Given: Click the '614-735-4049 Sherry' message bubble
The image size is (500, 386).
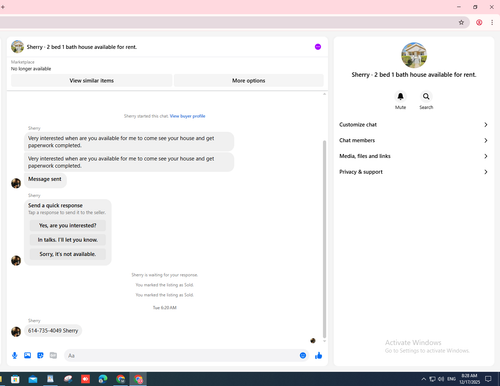Looking at the screenshot, I should pos(53,331).
